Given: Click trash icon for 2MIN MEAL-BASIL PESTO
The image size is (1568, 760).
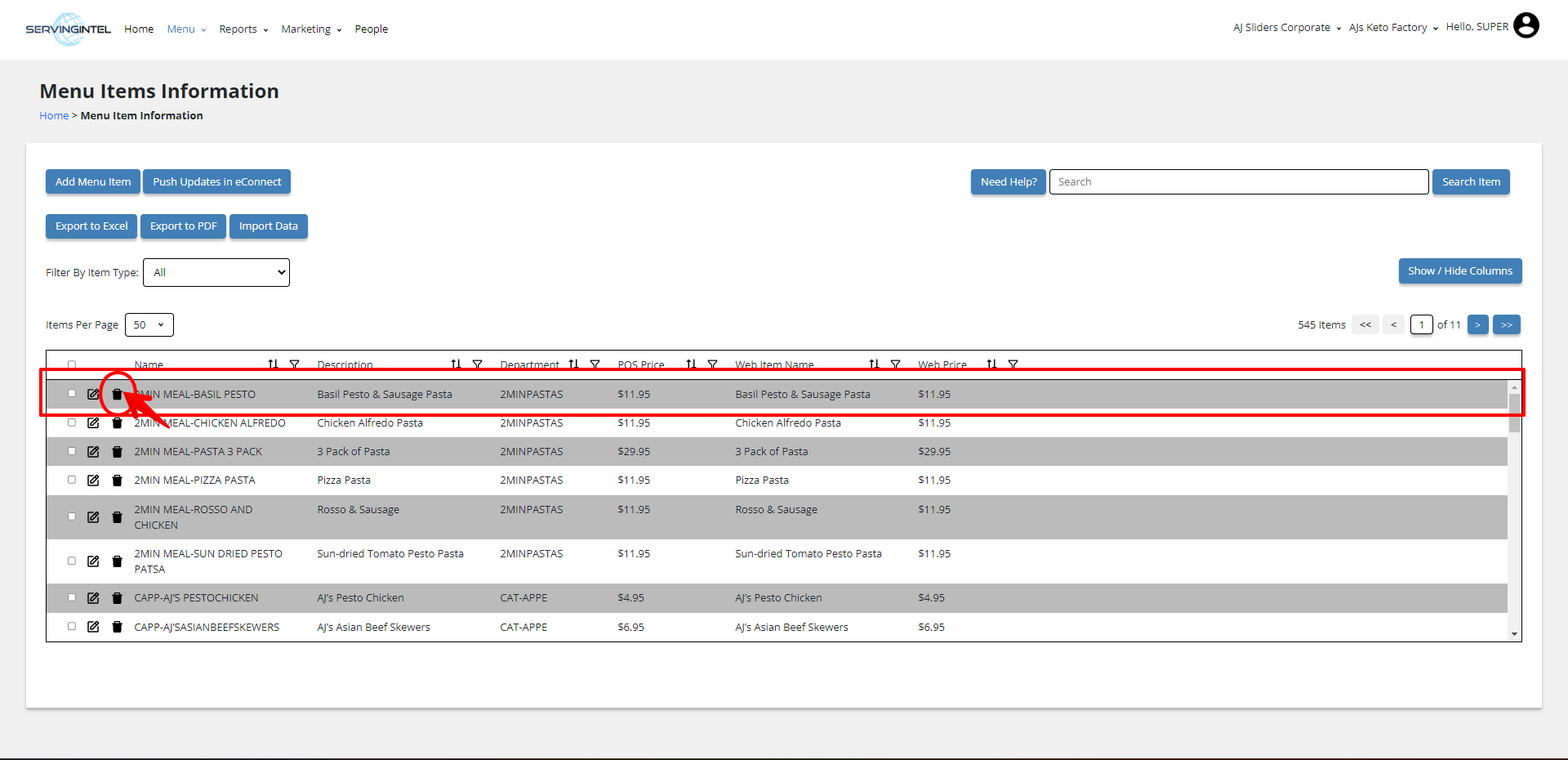Looking at the screenshot, I should [x=117, y=395].
